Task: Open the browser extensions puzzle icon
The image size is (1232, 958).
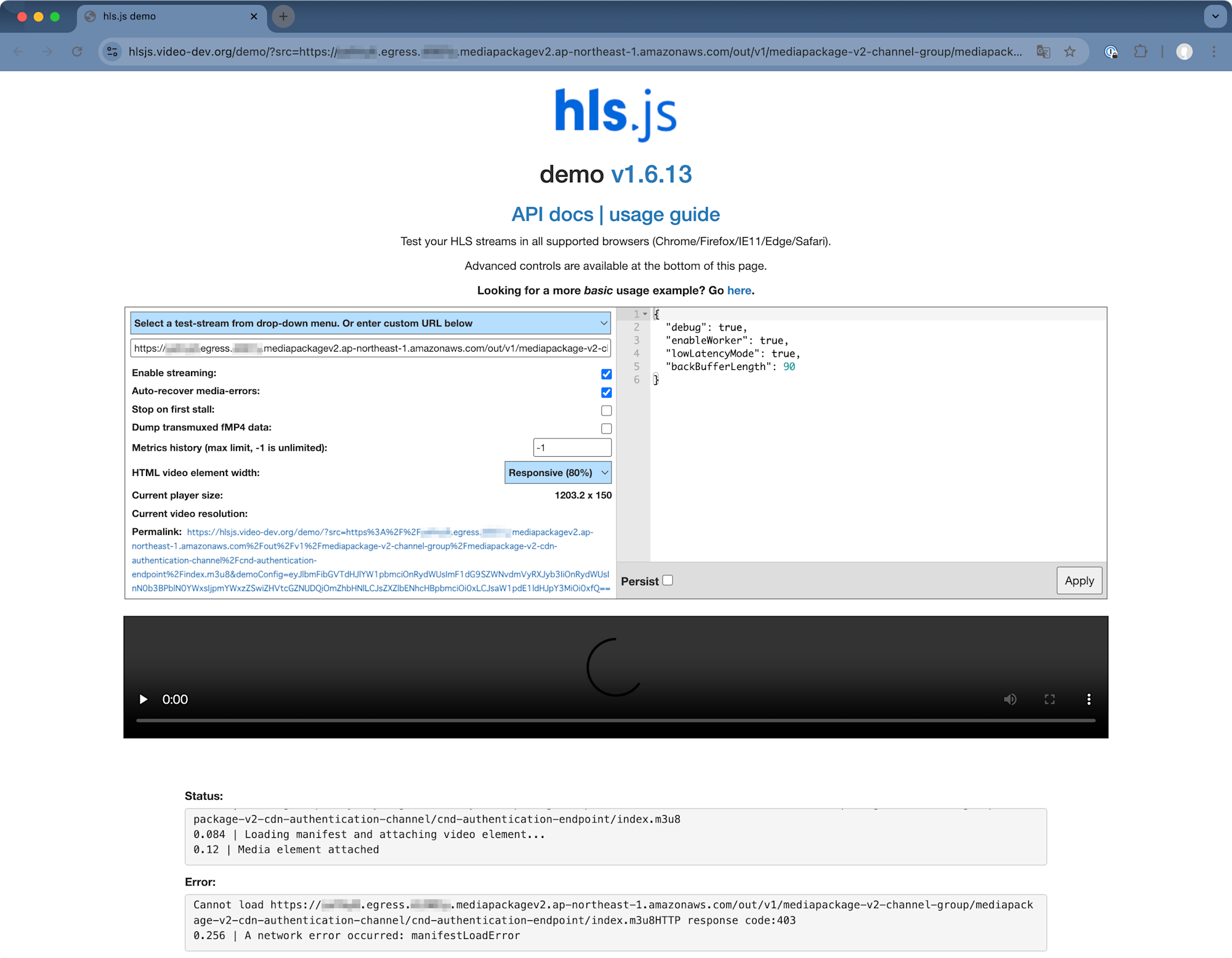Action: [x=1141, y=52]
